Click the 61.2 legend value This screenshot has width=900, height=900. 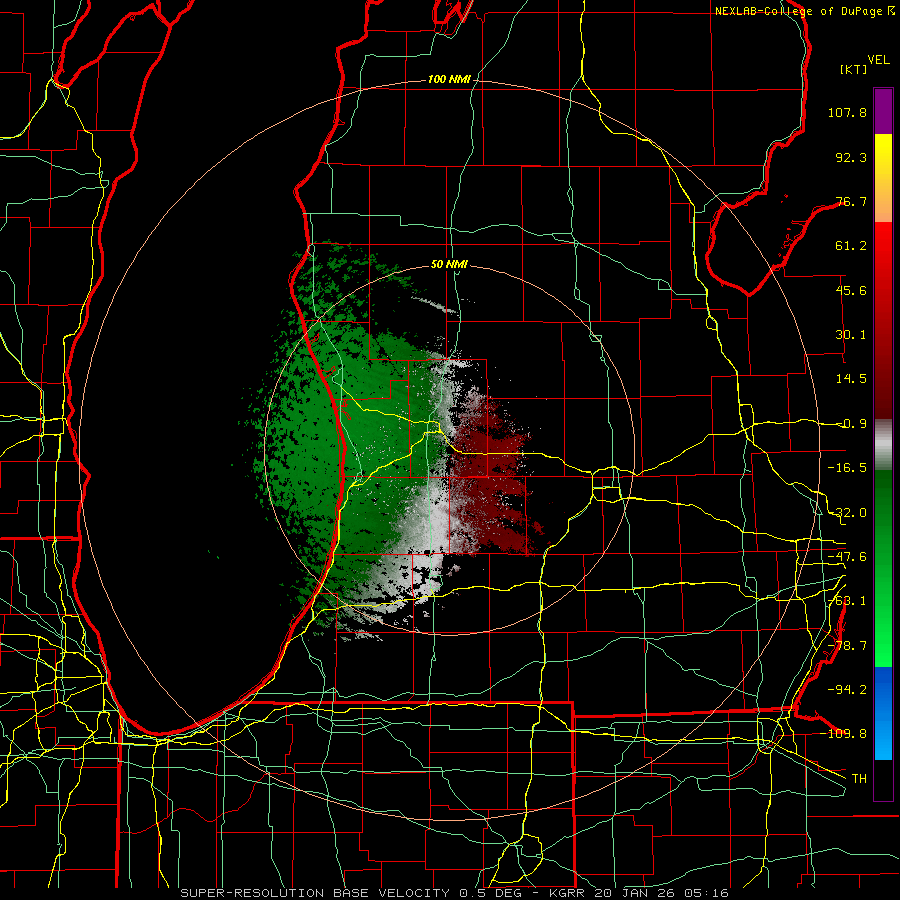pyautogui.click(x=851, y=246)
